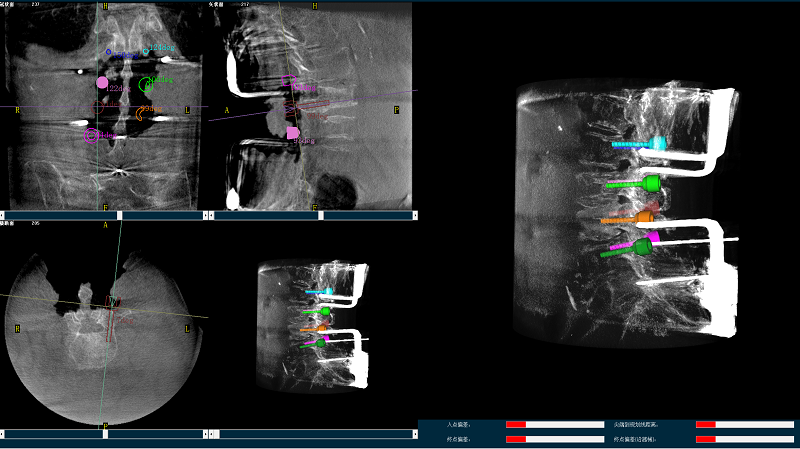This screenshot has height=449, width=800.
Task: Click the red trajectory rectangle in axial view
Action: (x=113, y=303)
